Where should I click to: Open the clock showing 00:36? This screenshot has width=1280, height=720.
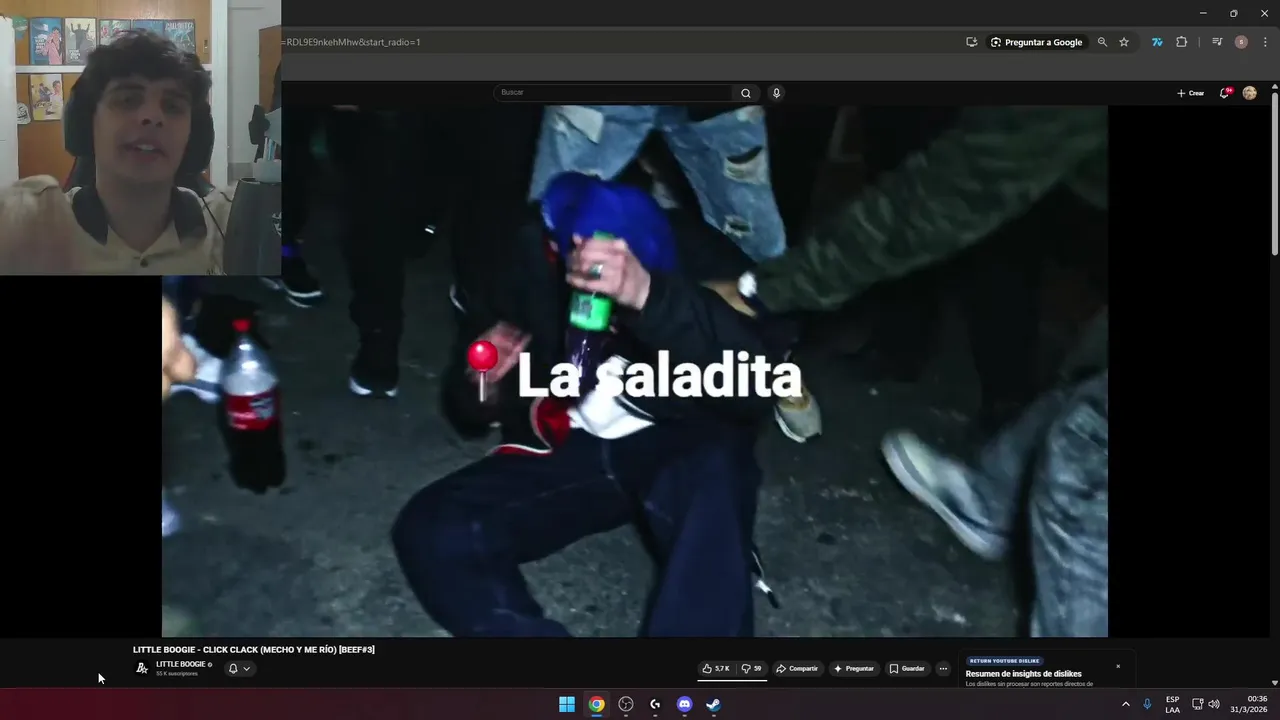1249,704
